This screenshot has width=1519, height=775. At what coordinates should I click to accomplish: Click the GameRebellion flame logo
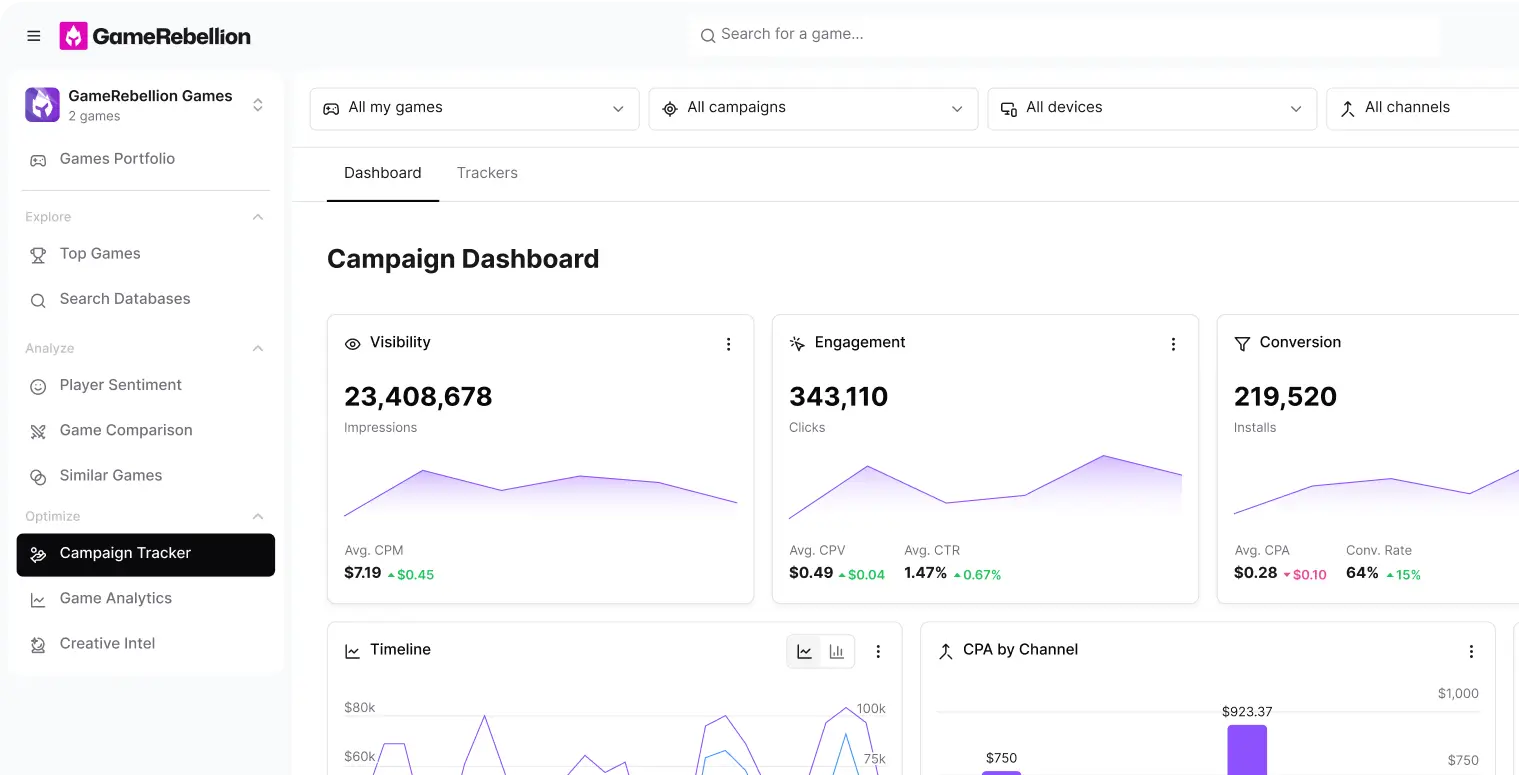click(x=74, y=36)
